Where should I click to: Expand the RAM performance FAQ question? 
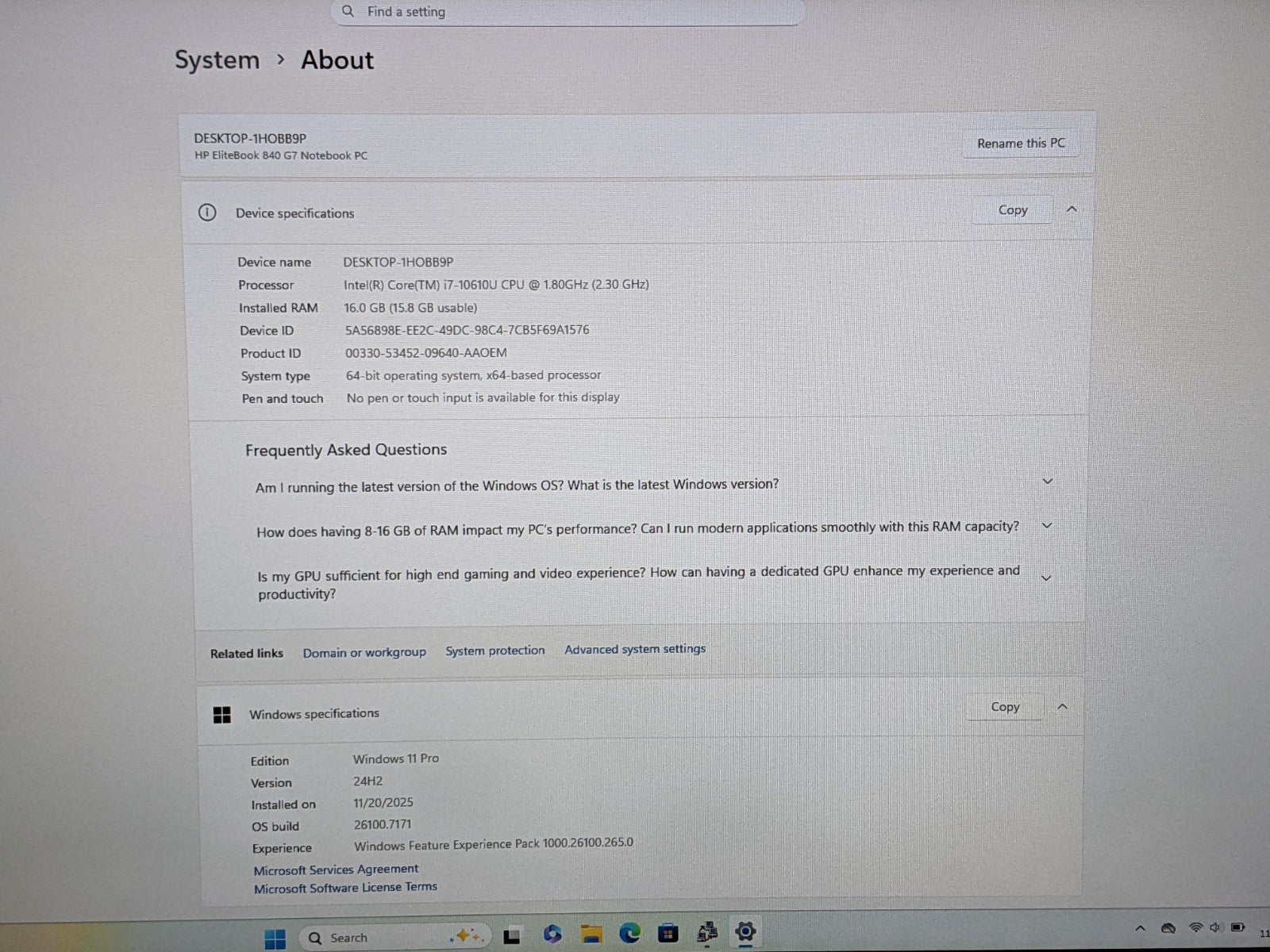click(x=1047, y=526)
